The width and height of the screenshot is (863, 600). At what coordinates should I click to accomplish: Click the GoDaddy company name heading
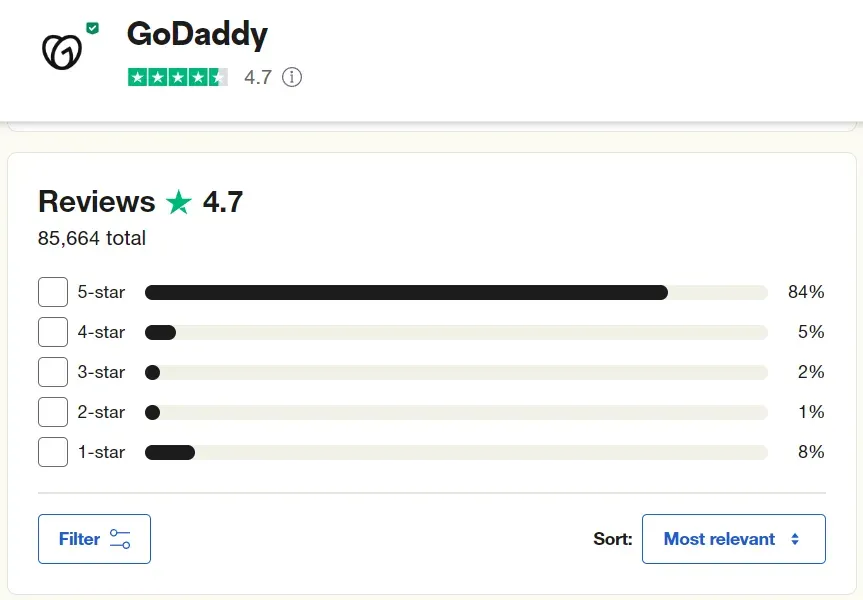coord(197,35)
